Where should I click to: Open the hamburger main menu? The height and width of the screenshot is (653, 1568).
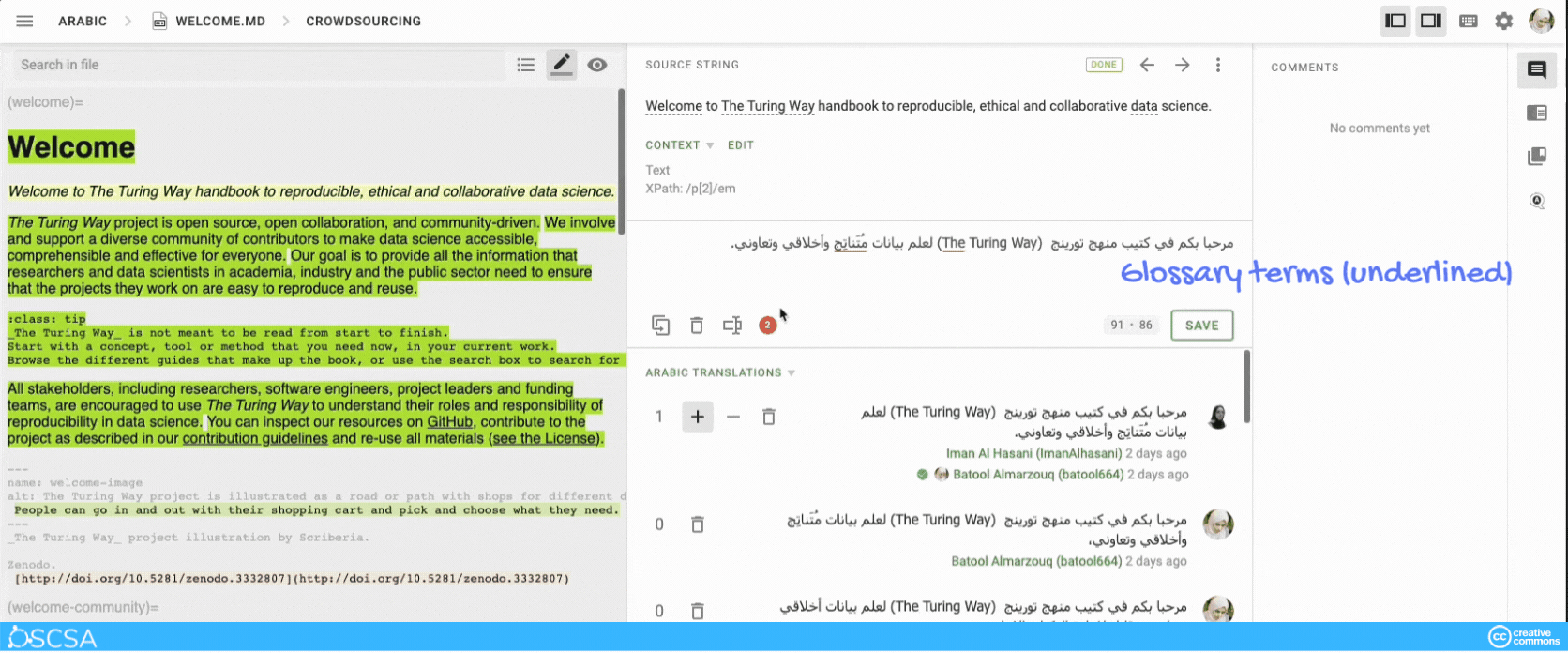tap(25, 21)
